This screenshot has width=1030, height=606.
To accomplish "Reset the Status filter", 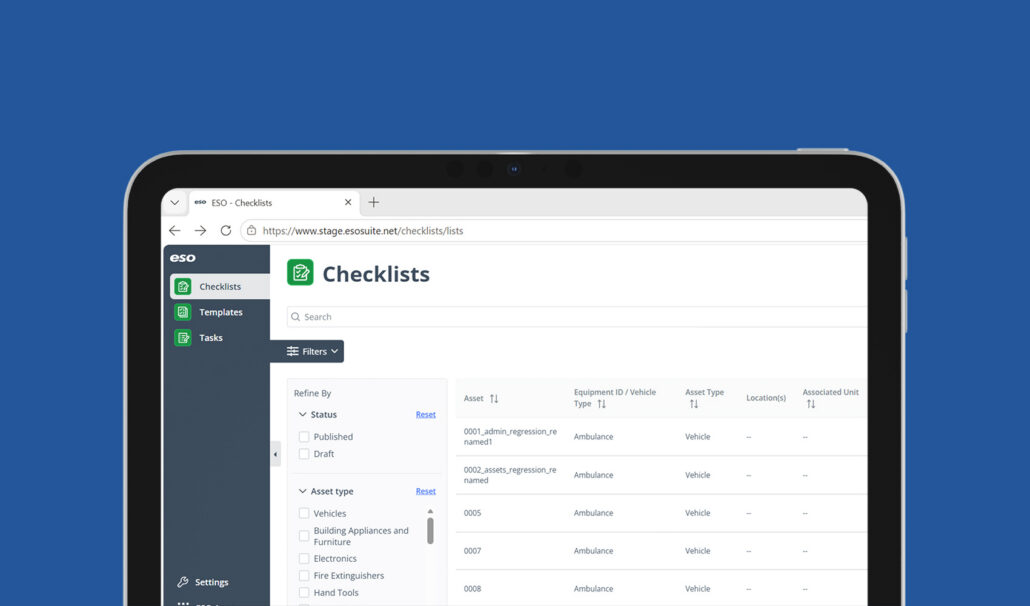I will [426, 414].
